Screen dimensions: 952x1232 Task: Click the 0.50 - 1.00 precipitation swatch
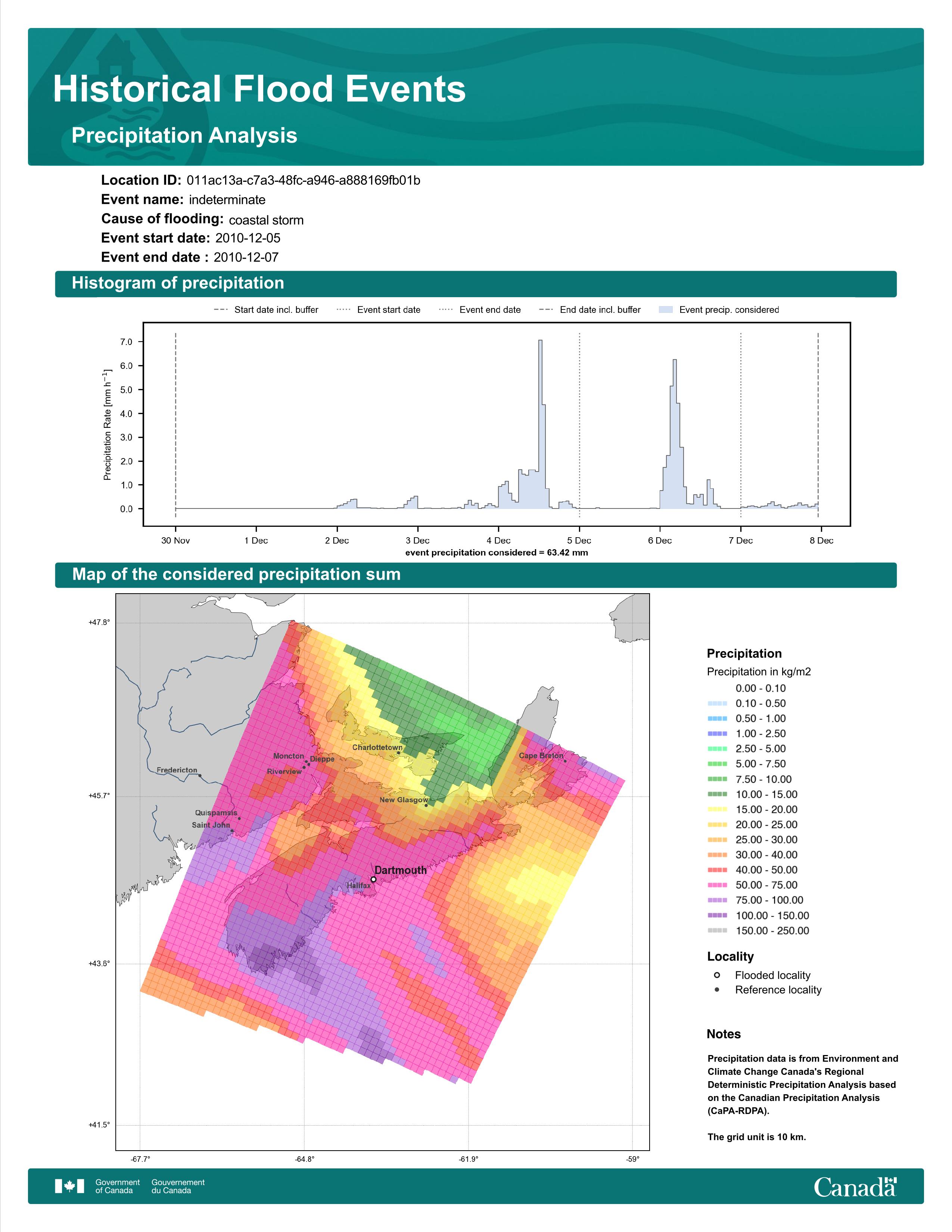[x=718, y=719]
